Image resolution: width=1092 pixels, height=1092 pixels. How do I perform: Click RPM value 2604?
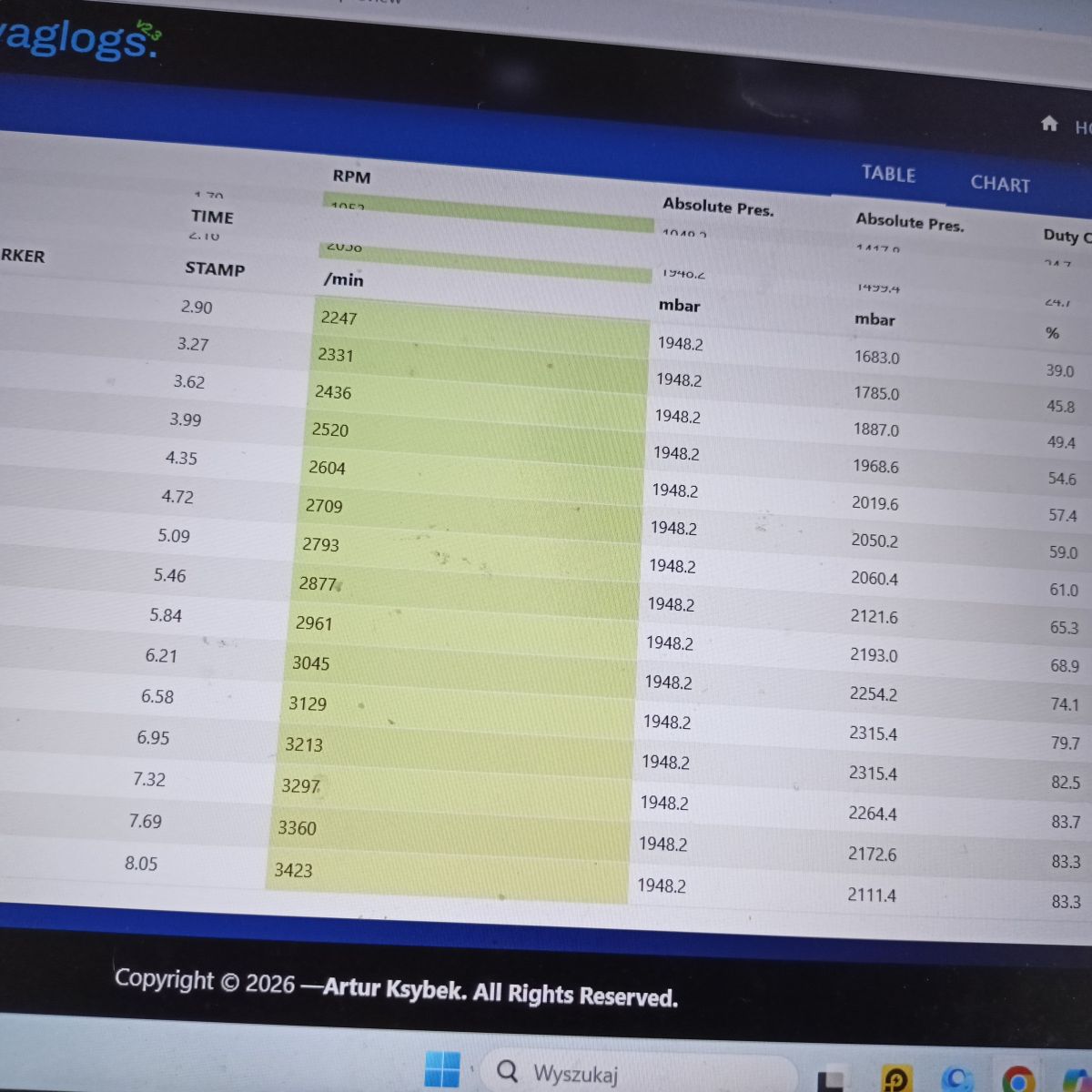(x=327, y=468)
